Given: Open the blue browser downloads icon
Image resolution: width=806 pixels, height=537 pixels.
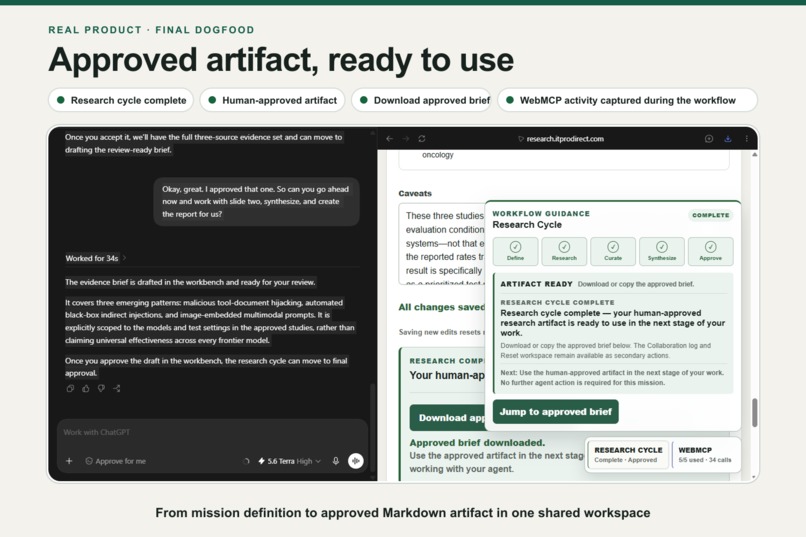Looking at the screenshot, I should 728,139.
